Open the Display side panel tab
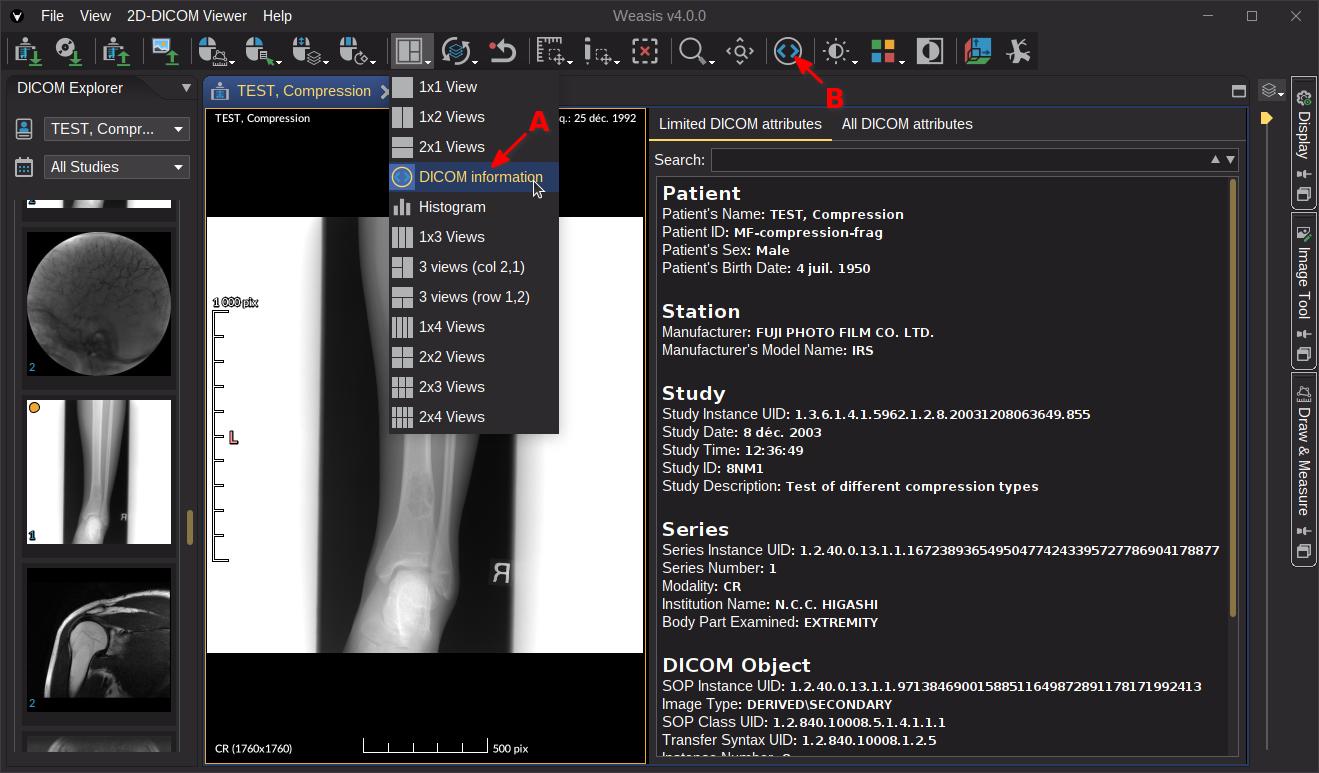This screenshot has height=773, width=1319. 1303,143
